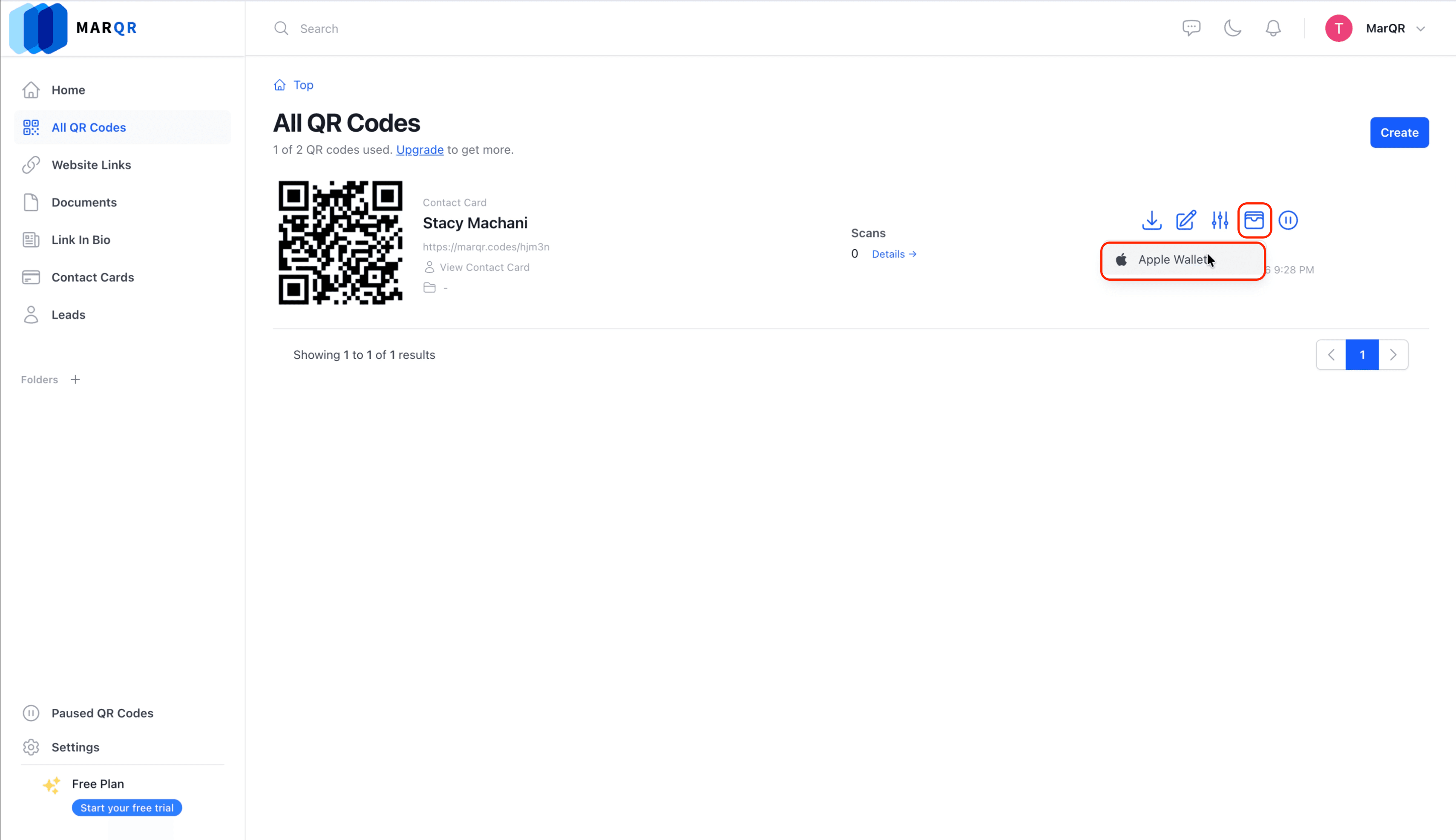
Task: Open the notifications bell
Action: (x=1272, y=28)
